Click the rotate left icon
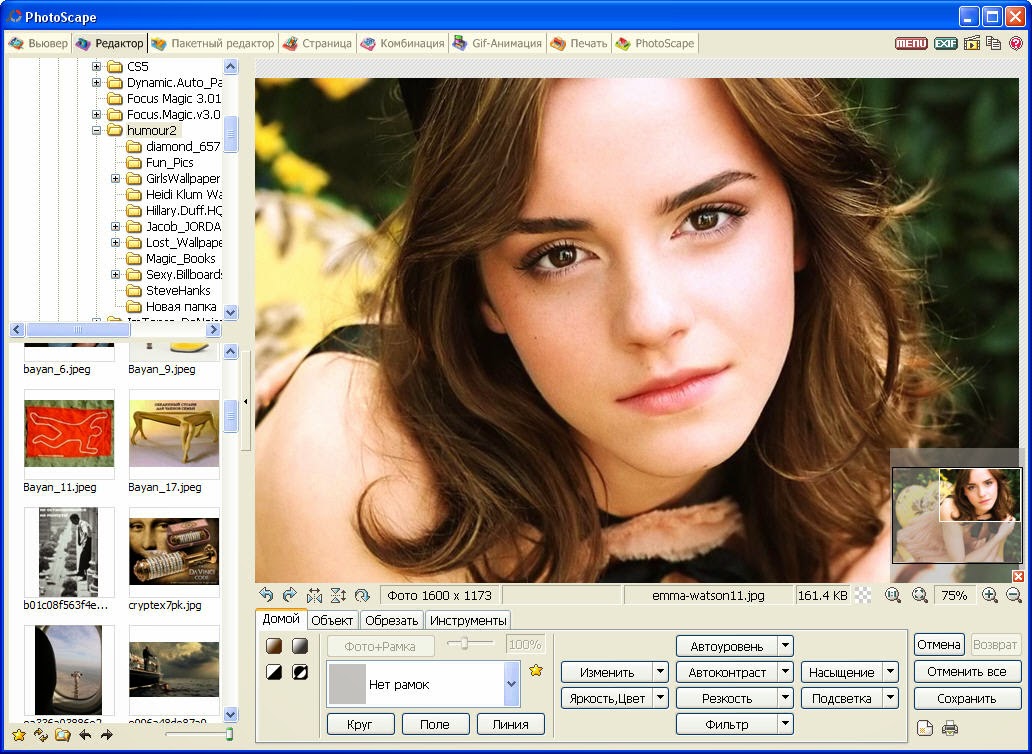Viewport: 1032px width, 754px height. click(x=266, y=595)
